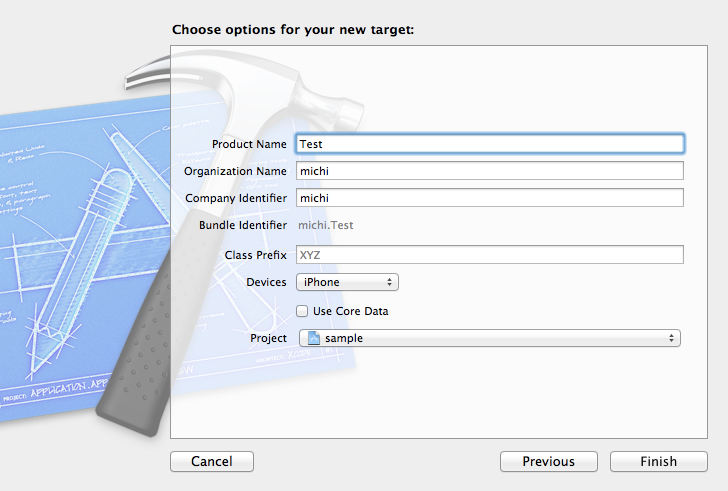Screen dimensions: 728x491
Task: Click the Use Core Data label
Action: coord(351,311)
